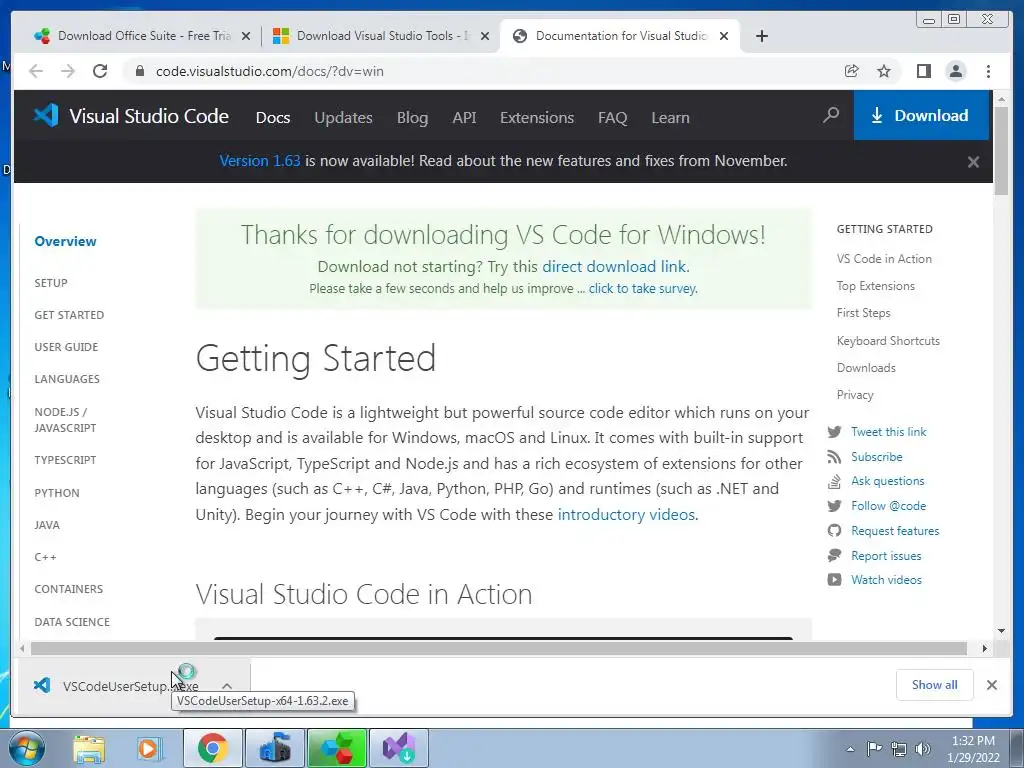This screenshot has height=768, width=1024.
Task: Click the RSS icon beside Subscribe
Action: pyautogui.click(x=834, y=456)
